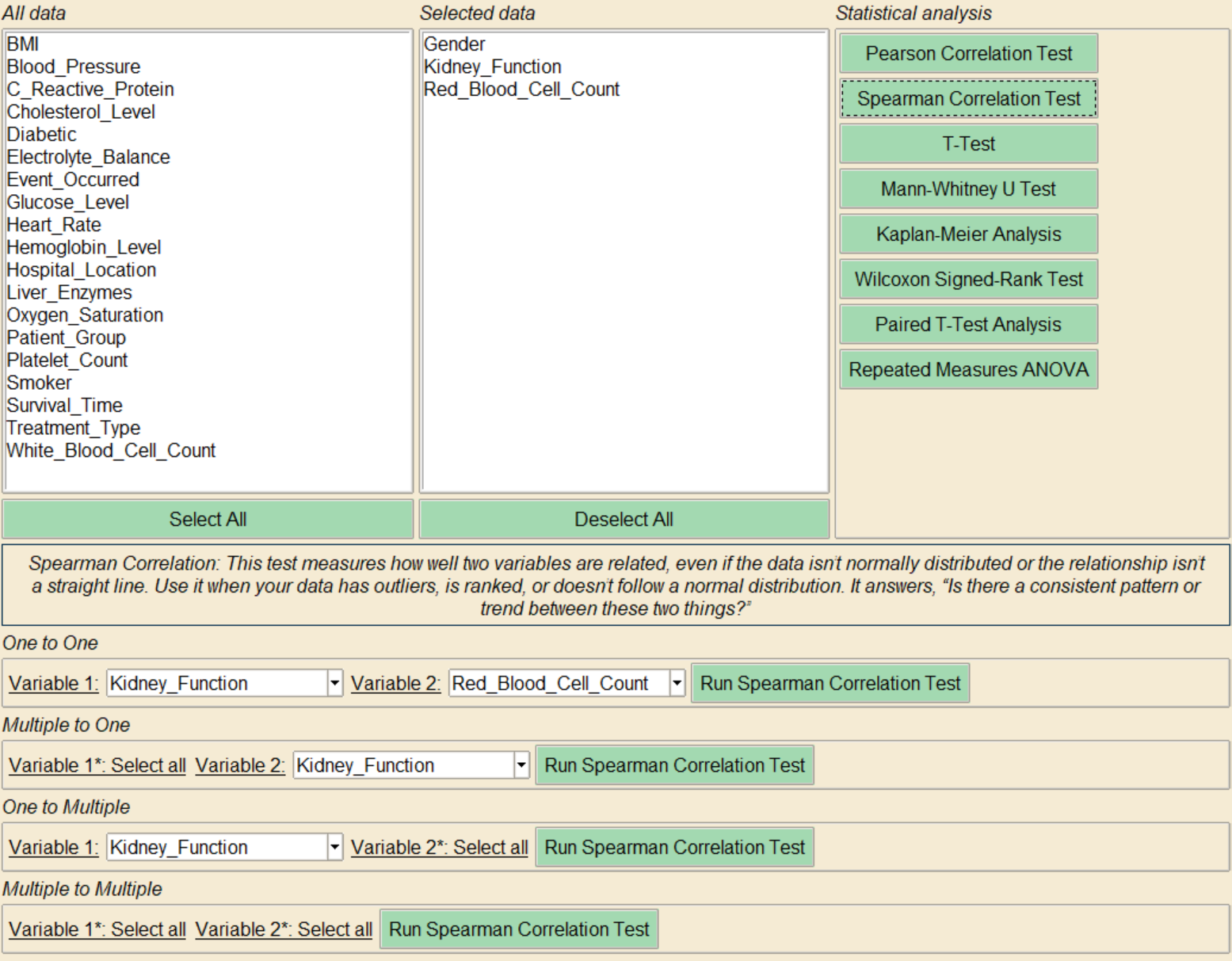Click Variable 2* Select all in One to Multiple
This screenshot has width=1232, height=961.
coord(439,847)
